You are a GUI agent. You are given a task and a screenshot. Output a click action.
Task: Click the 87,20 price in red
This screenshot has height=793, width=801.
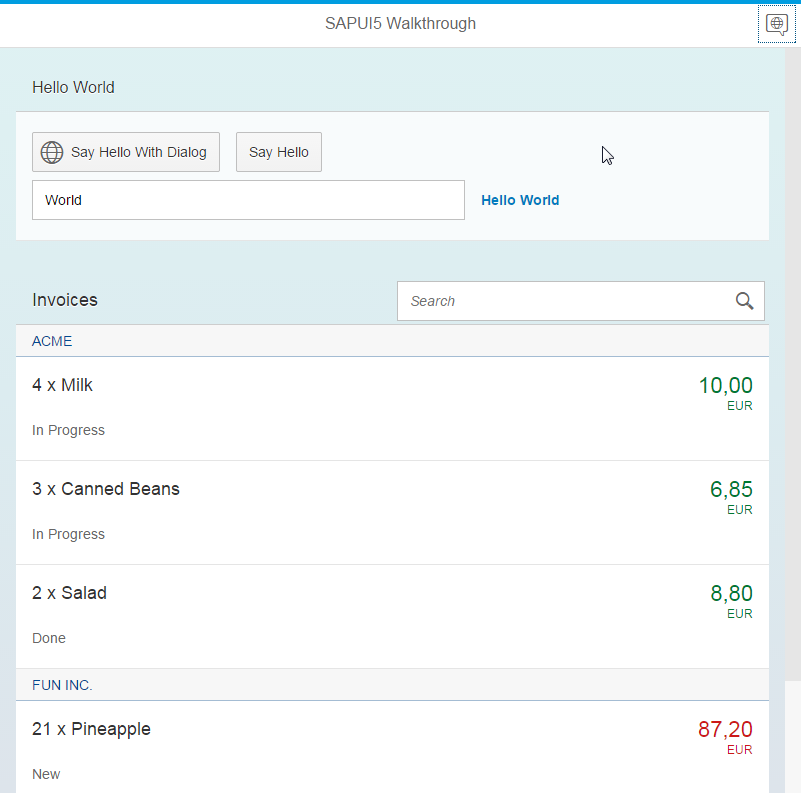[725, 729]
